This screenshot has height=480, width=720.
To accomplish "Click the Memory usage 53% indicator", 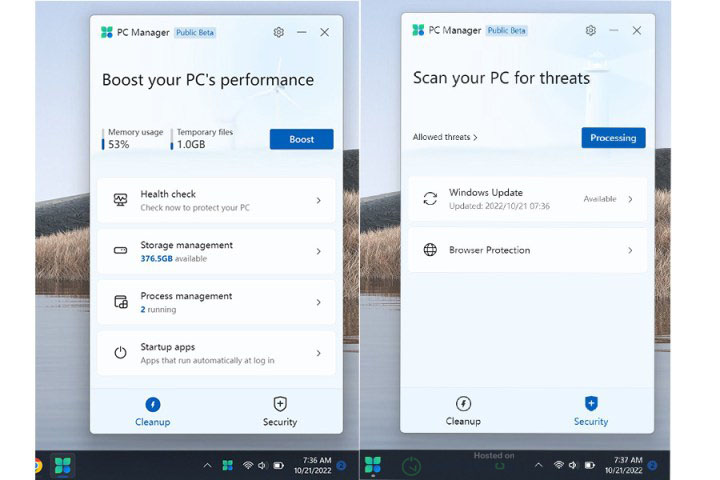I will click(x=134, y=139).
